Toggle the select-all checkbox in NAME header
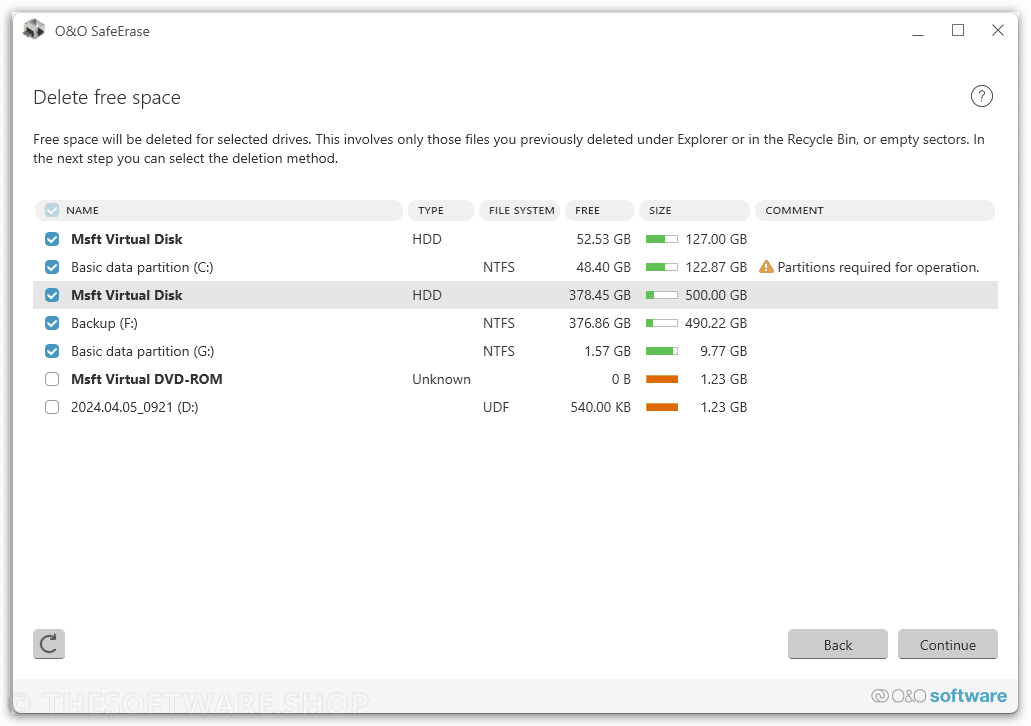 coord(52,210)
